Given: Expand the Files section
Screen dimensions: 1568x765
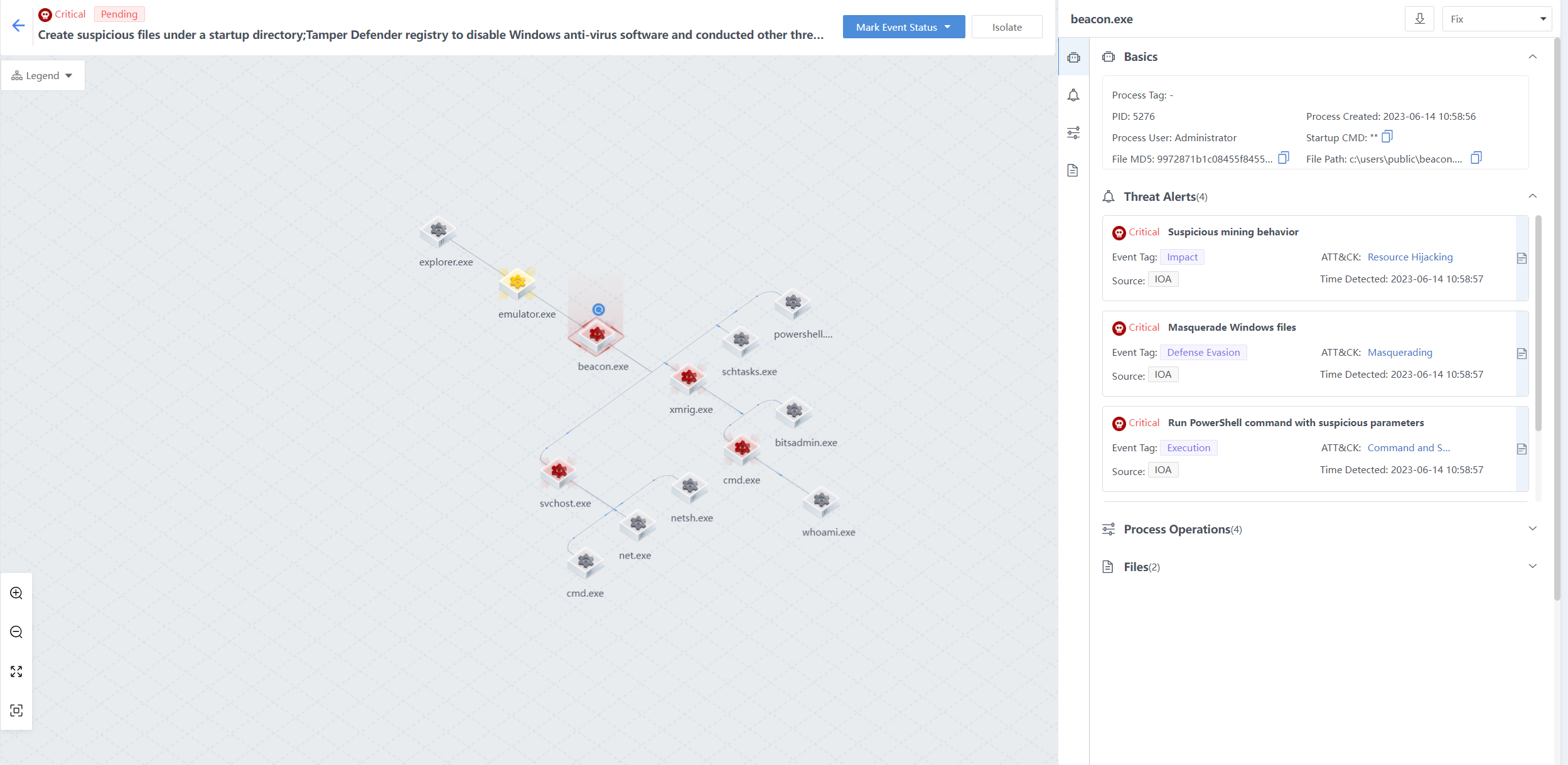Looking at the screenshot, I should pos(1532,567).
